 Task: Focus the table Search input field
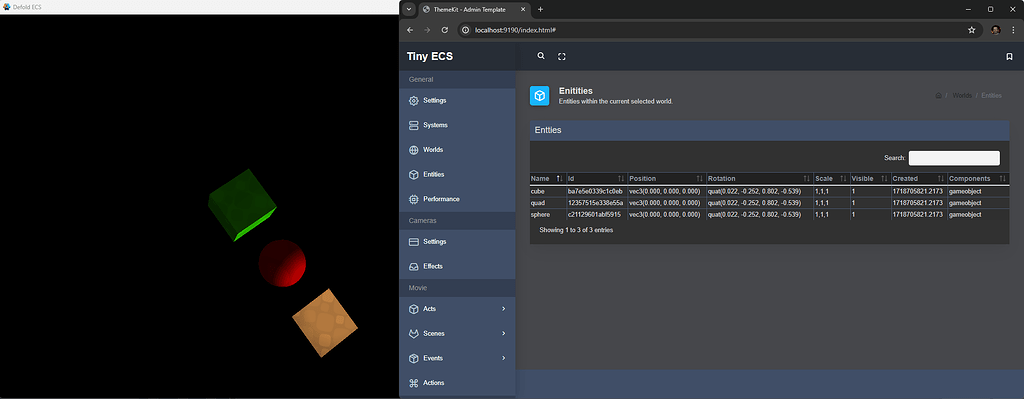click(954, 158)
